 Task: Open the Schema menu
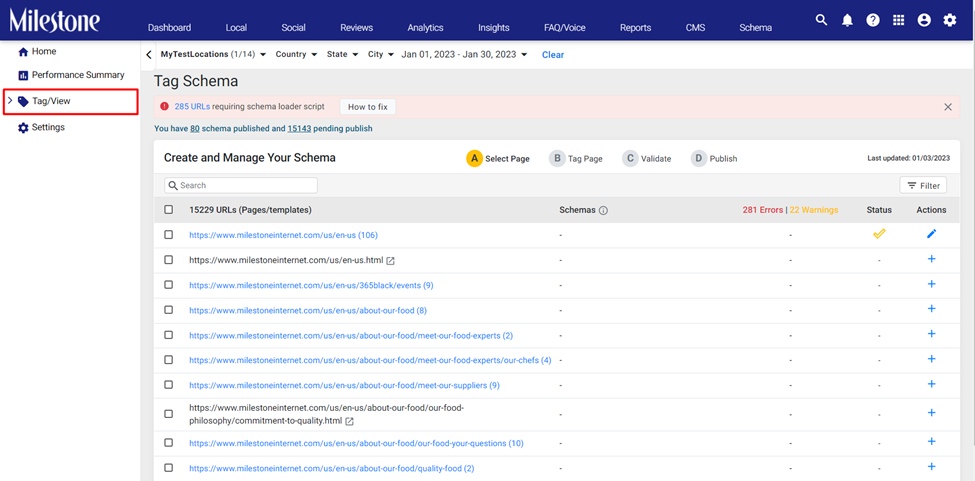tap(756, 27)
